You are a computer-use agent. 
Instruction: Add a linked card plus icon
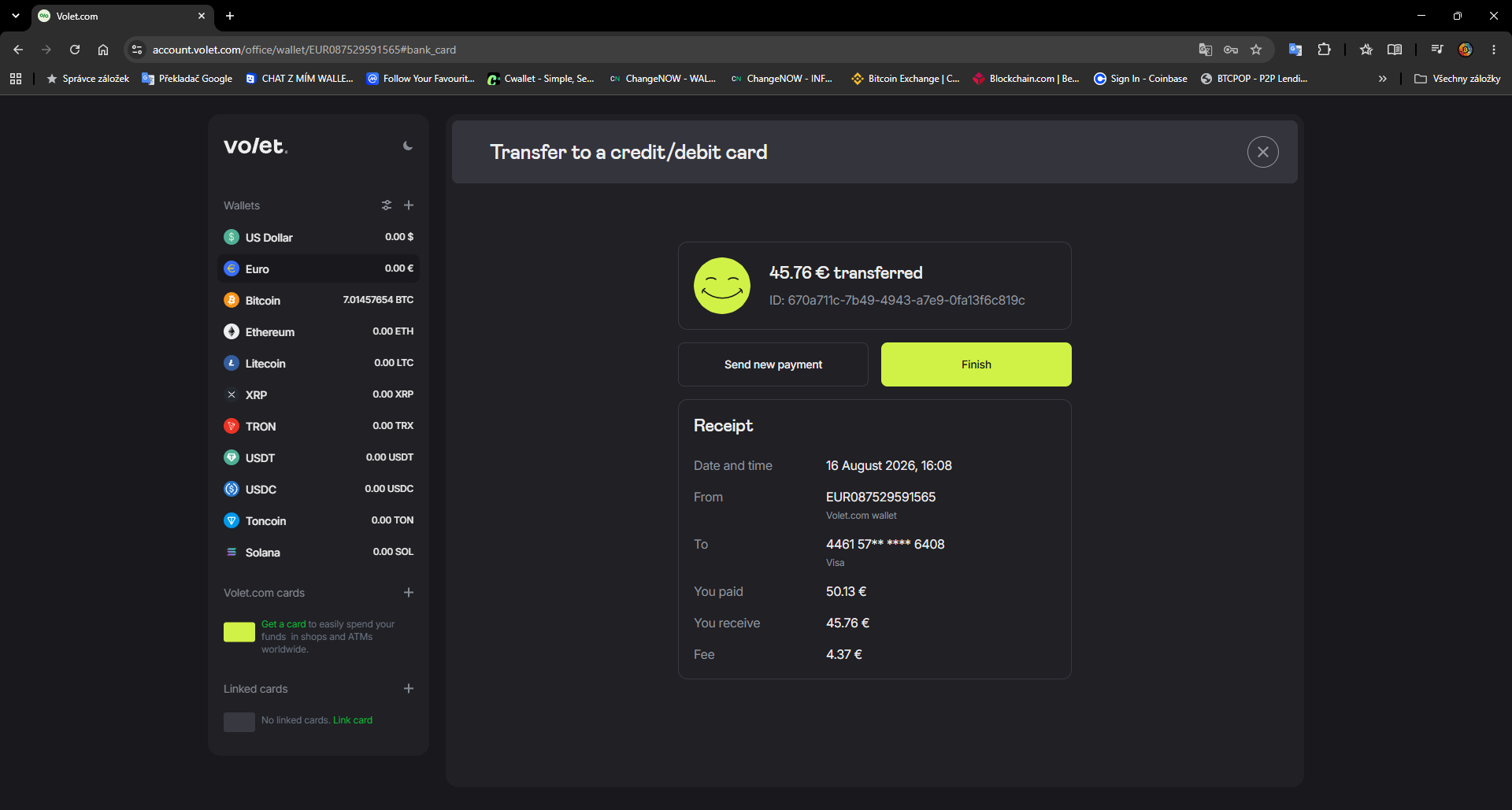click(x=409, y=689)
